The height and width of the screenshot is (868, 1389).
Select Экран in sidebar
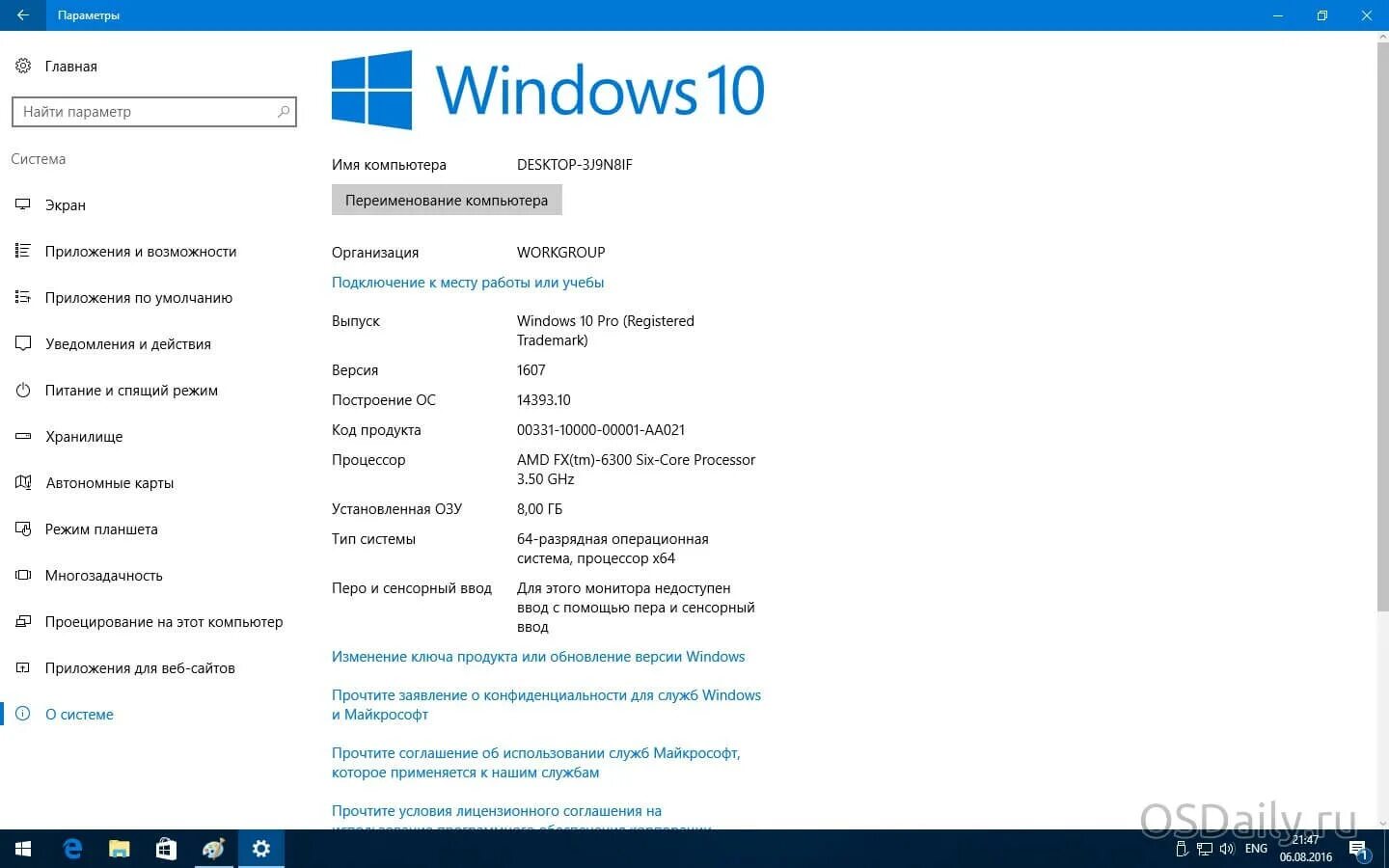(66, 204)
